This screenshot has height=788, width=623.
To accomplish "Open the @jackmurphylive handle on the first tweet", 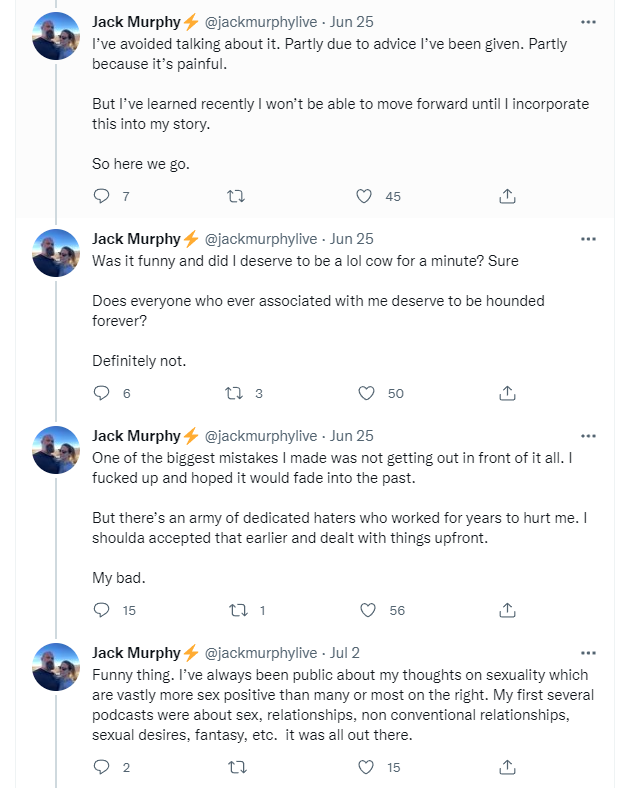I will 261,21.
